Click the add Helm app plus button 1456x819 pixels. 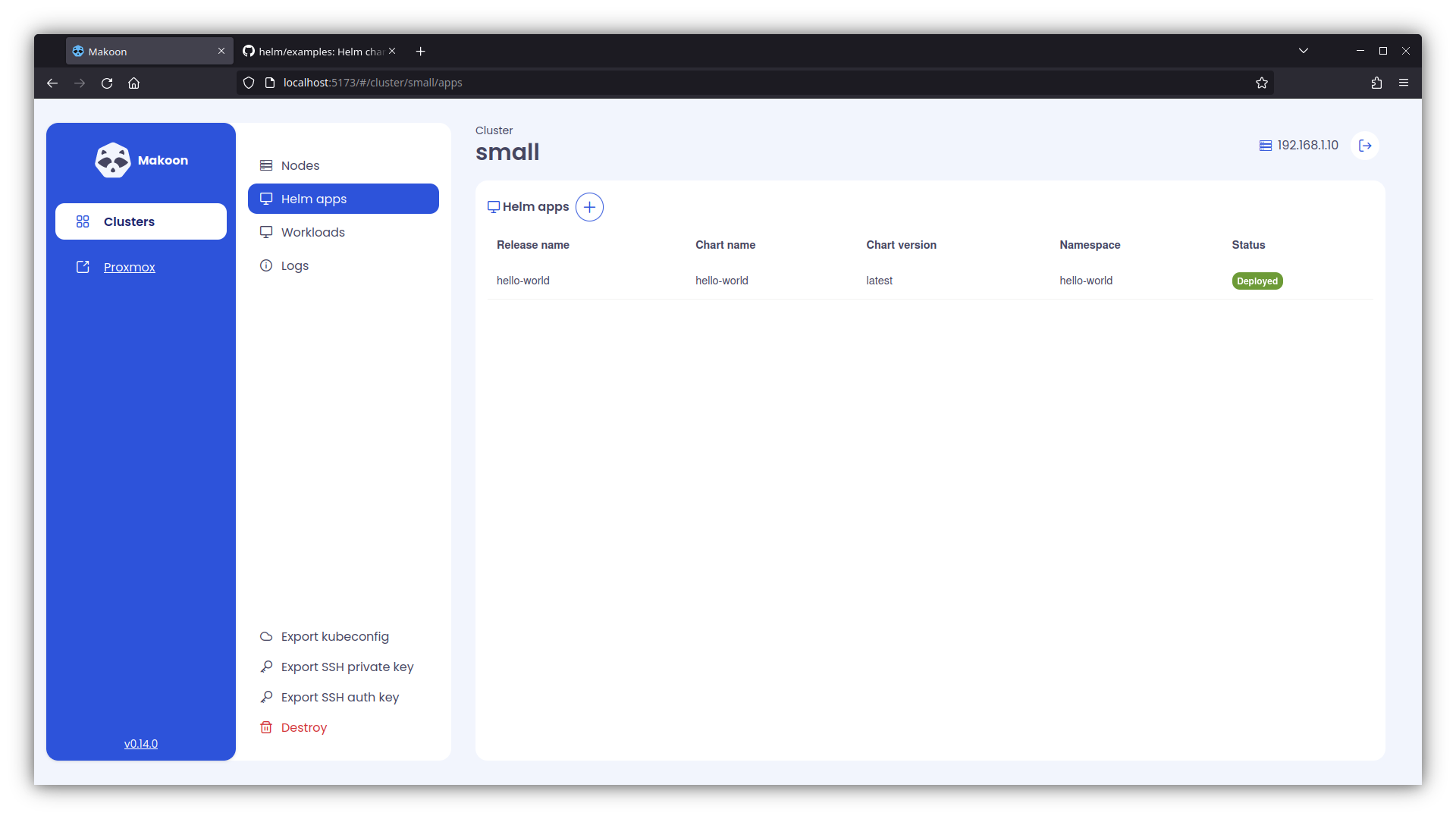click(589, 207)
